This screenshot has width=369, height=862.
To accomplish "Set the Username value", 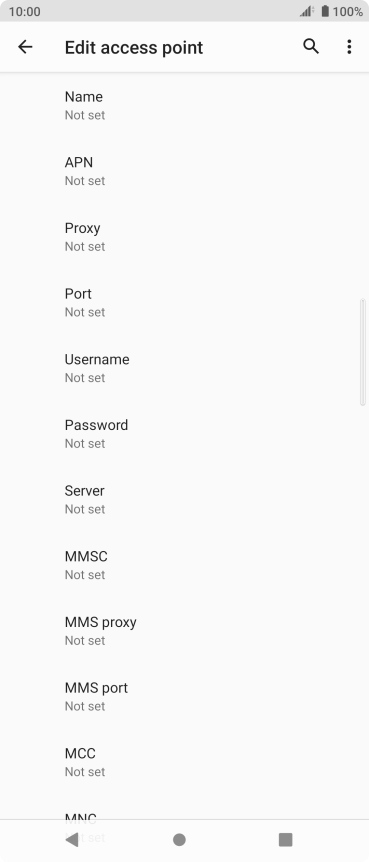I will point(185,368).
